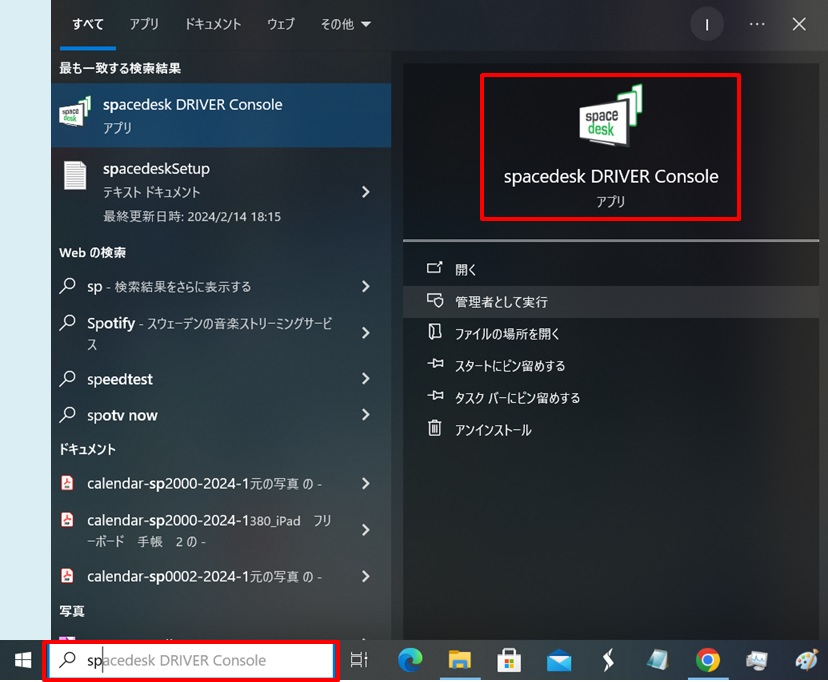Viewport: 828px width, 682px height.
Task: Select ファイルの場所を開く
Action: (x=611, y=334)
